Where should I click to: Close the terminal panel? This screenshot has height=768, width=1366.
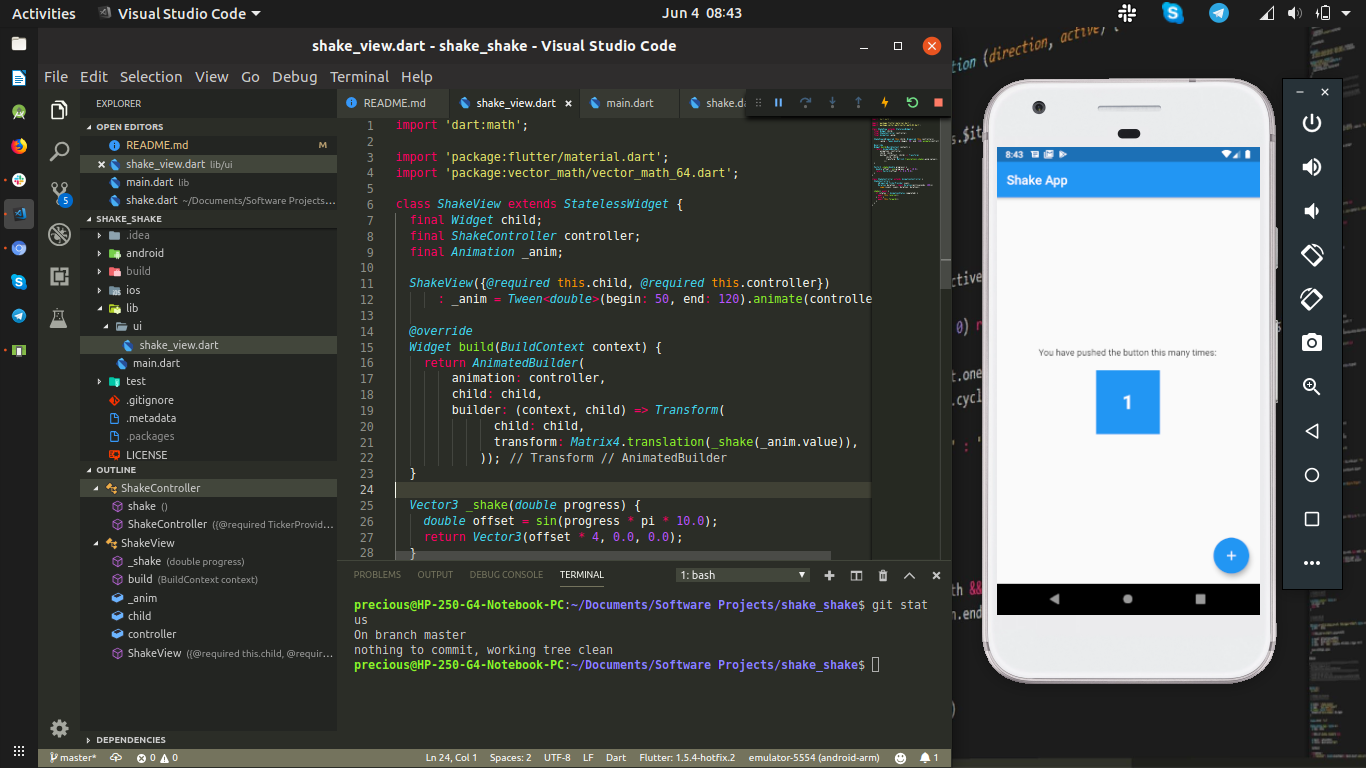coord(936,575)
